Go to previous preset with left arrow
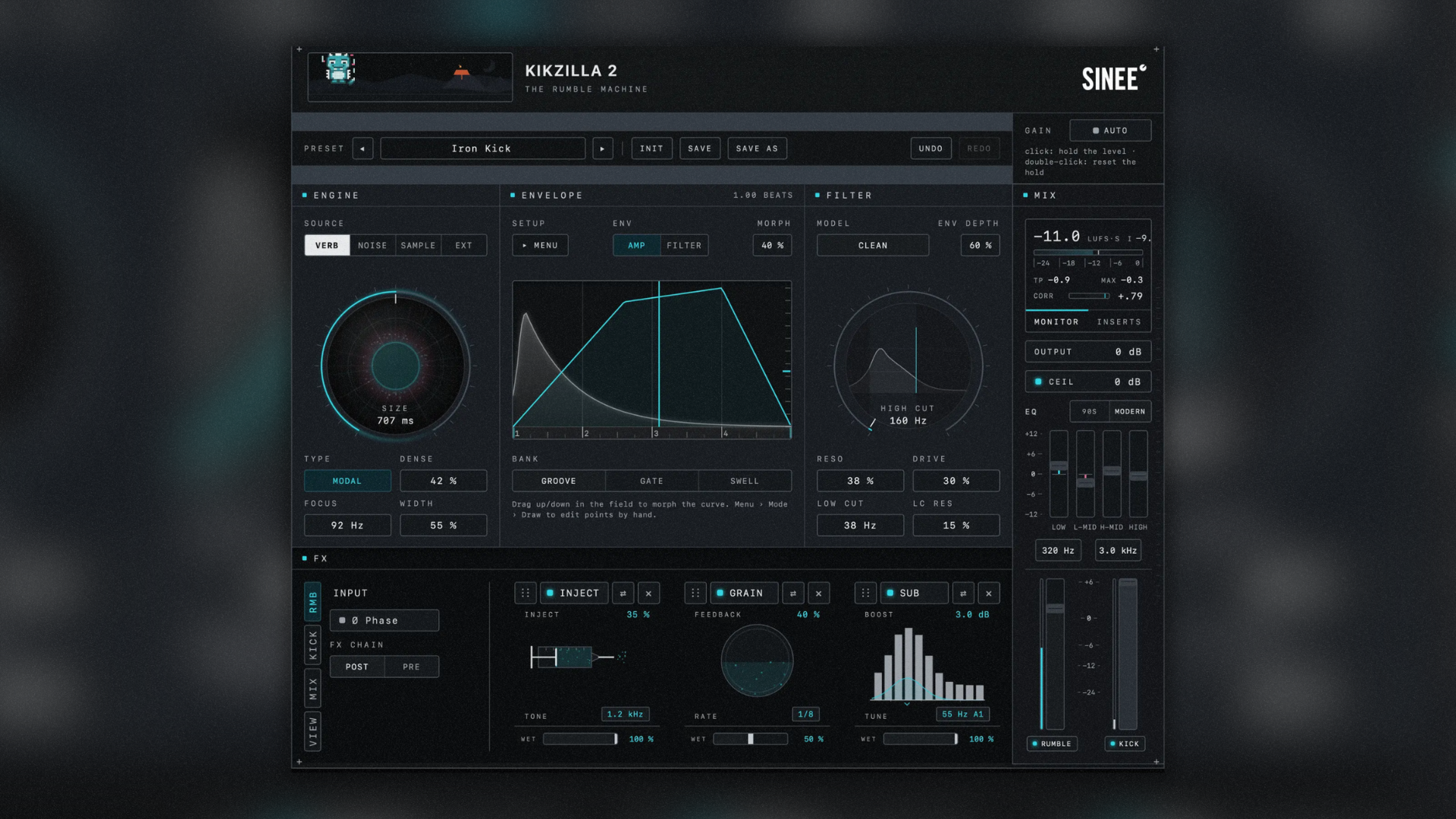 click(362, 149)
